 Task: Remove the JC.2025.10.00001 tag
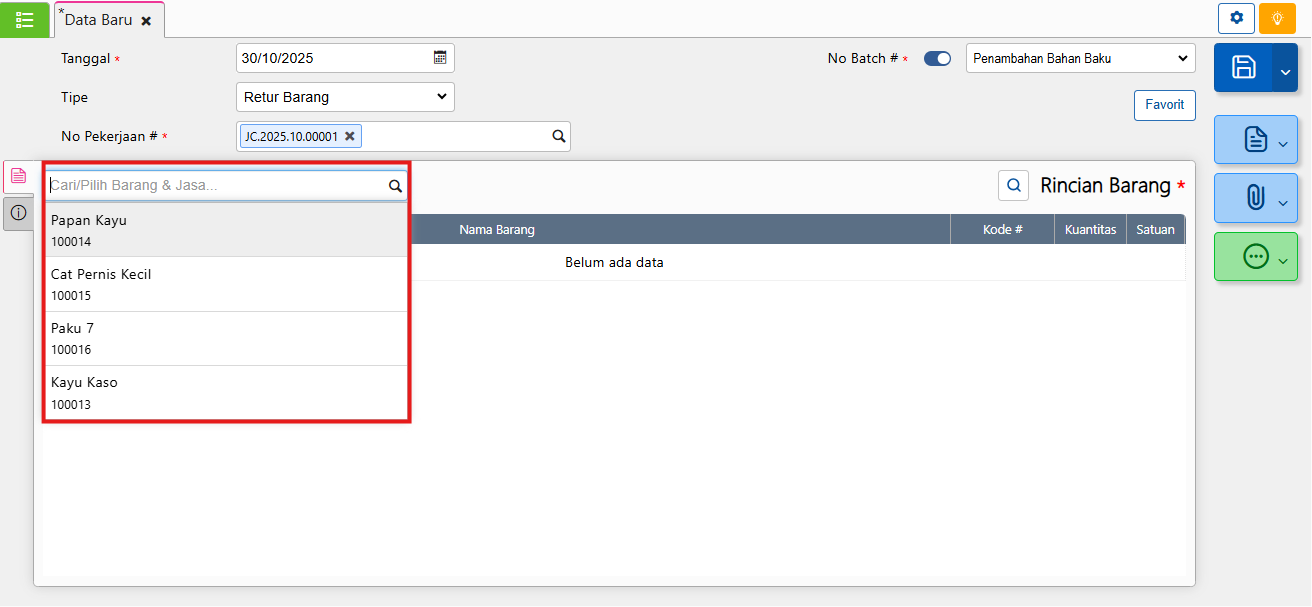(350, 137)
